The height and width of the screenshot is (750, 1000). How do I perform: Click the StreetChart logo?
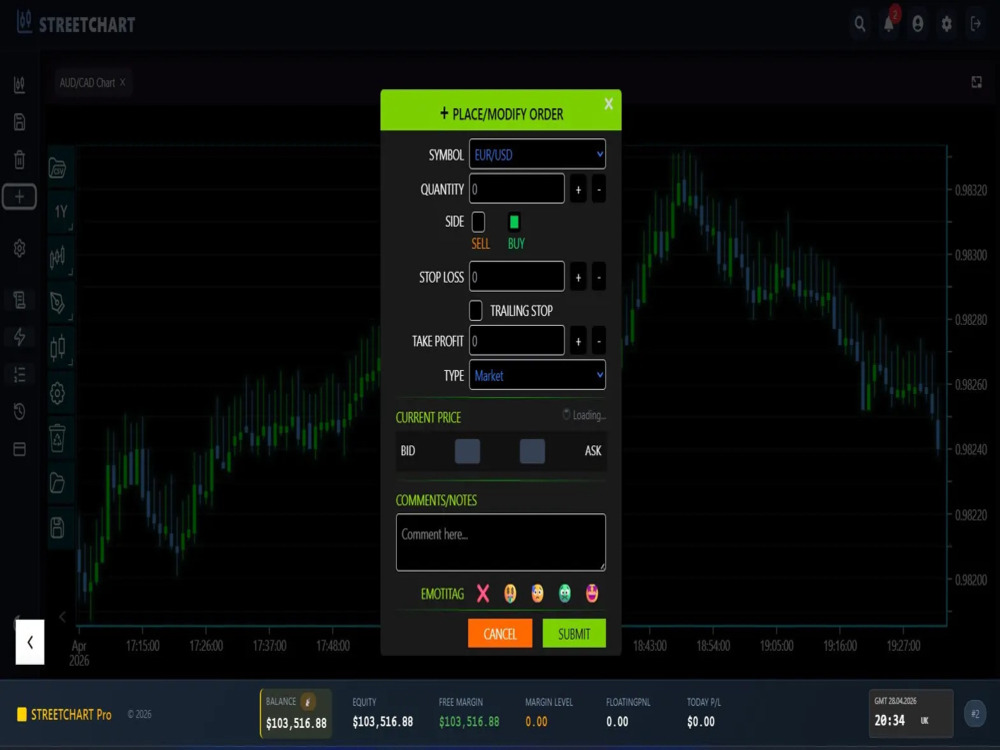click(76, 24)
